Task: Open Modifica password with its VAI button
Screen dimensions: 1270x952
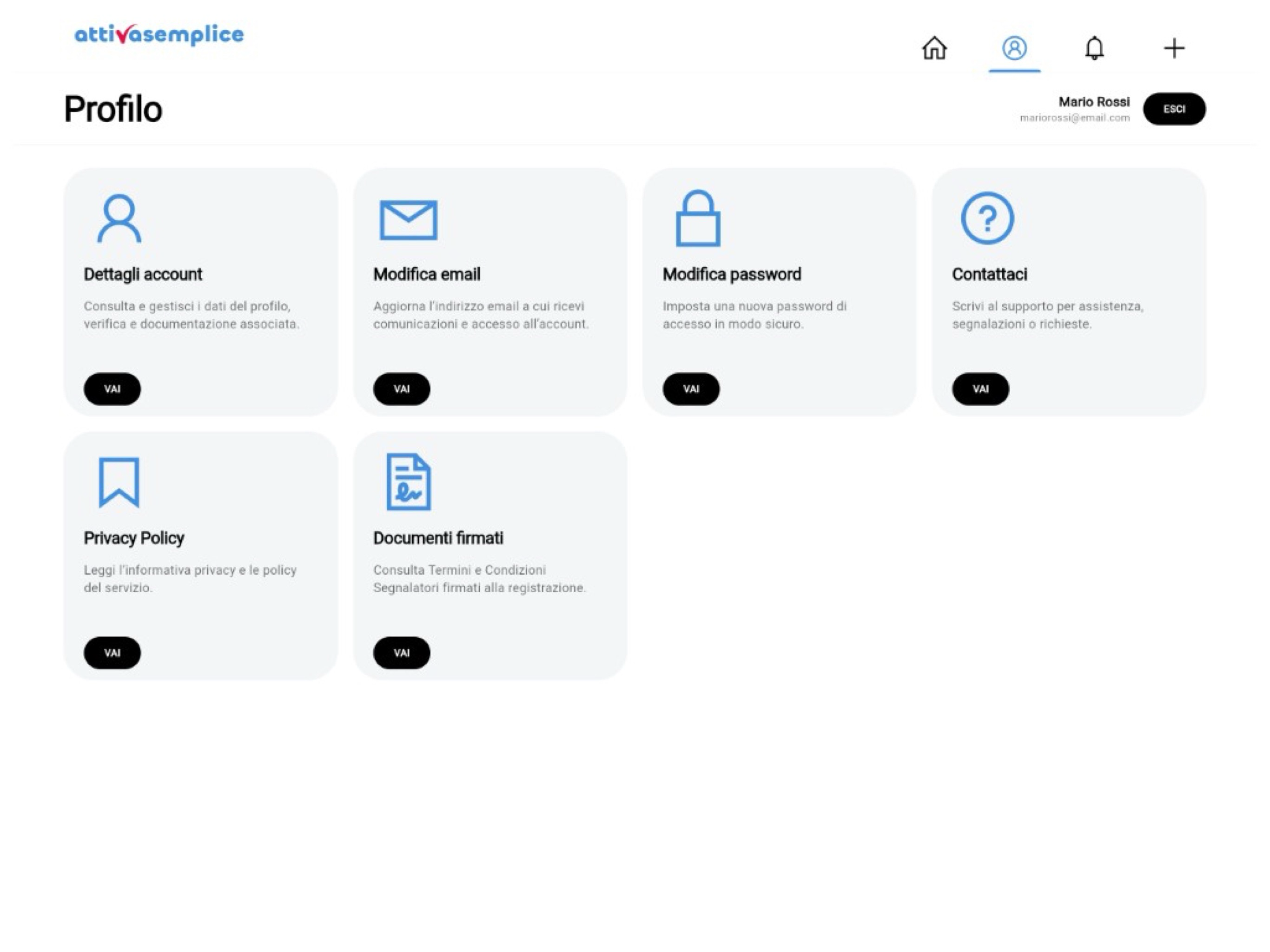Action: pos(691,389)
